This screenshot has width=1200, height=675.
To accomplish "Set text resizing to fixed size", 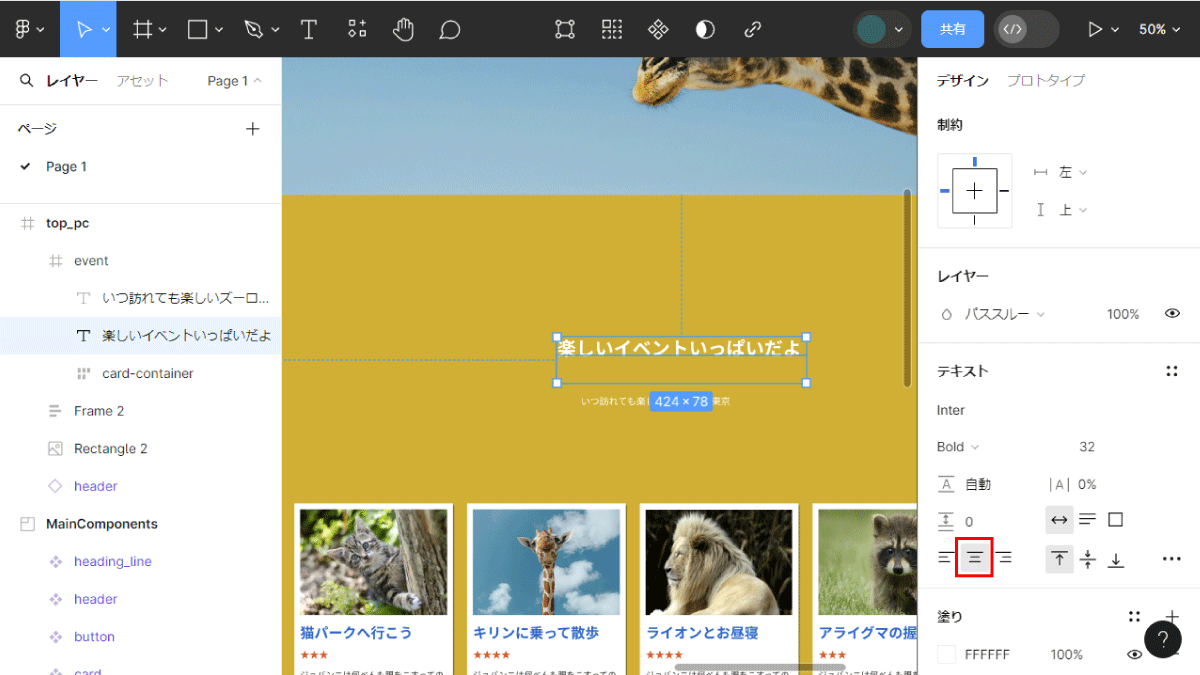I will (x=1116, y=520).
